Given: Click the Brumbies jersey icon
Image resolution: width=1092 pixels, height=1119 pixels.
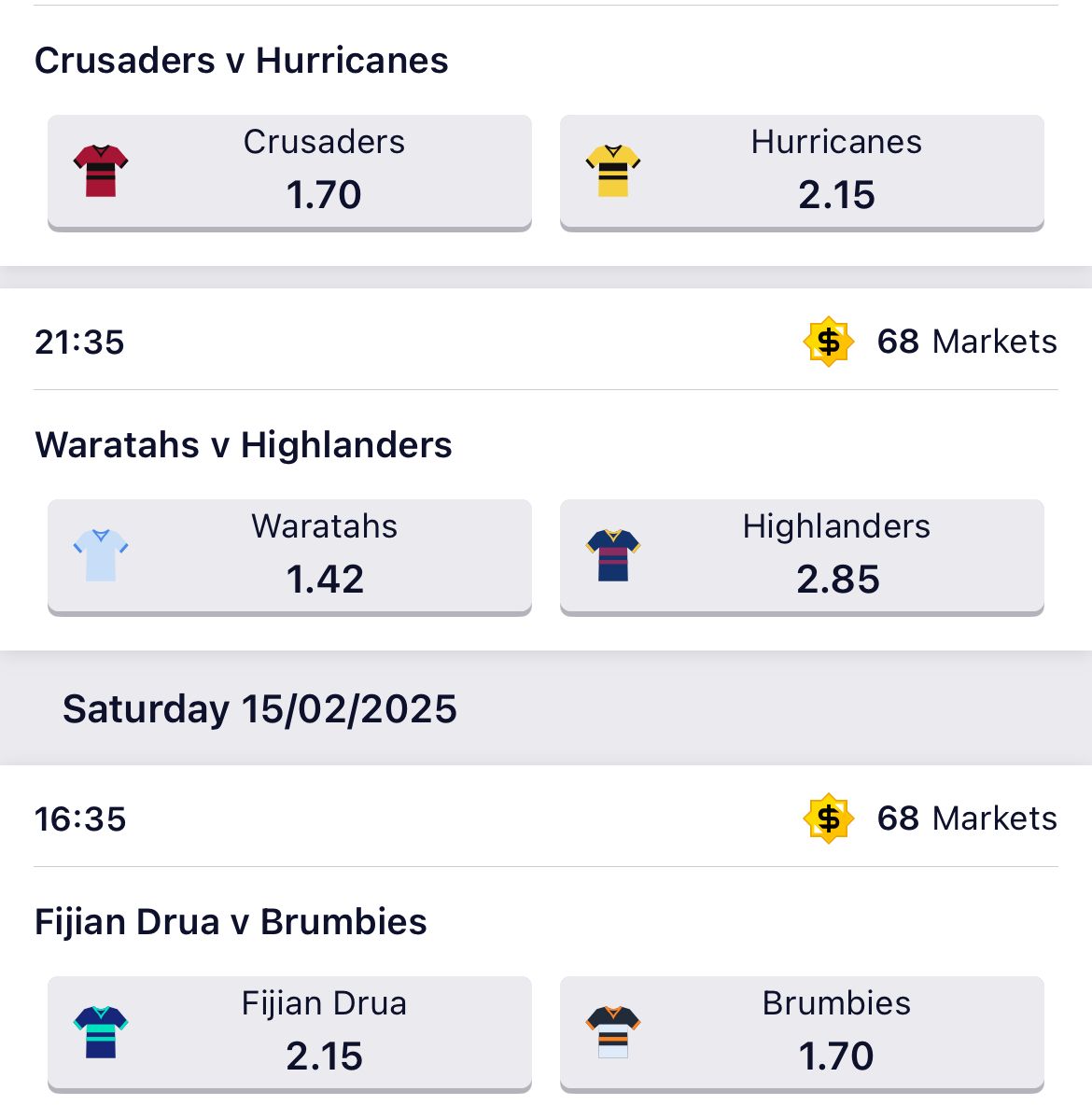Looking at the screenshot, I should coord(613,1032).
